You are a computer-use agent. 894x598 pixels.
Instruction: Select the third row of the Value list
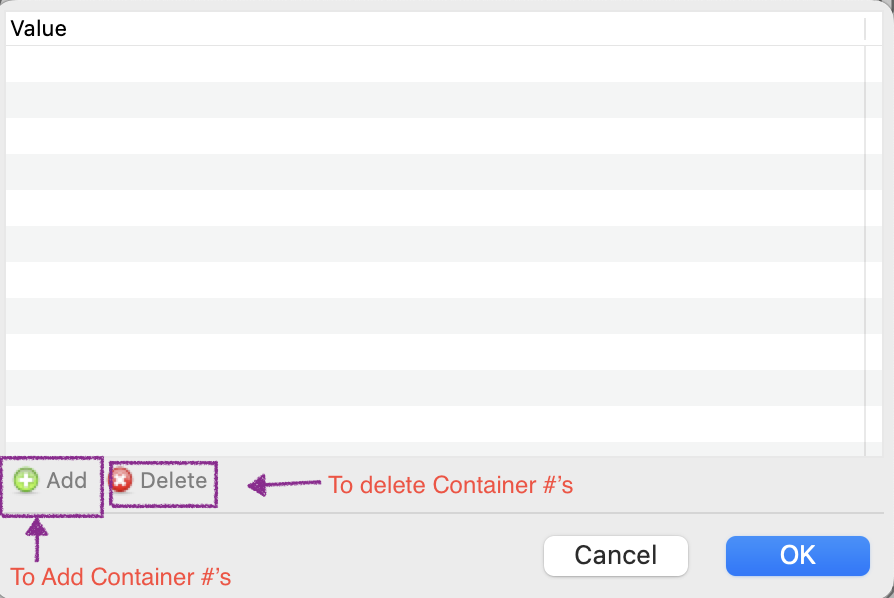pyautogui.click(x=435, y=136)
